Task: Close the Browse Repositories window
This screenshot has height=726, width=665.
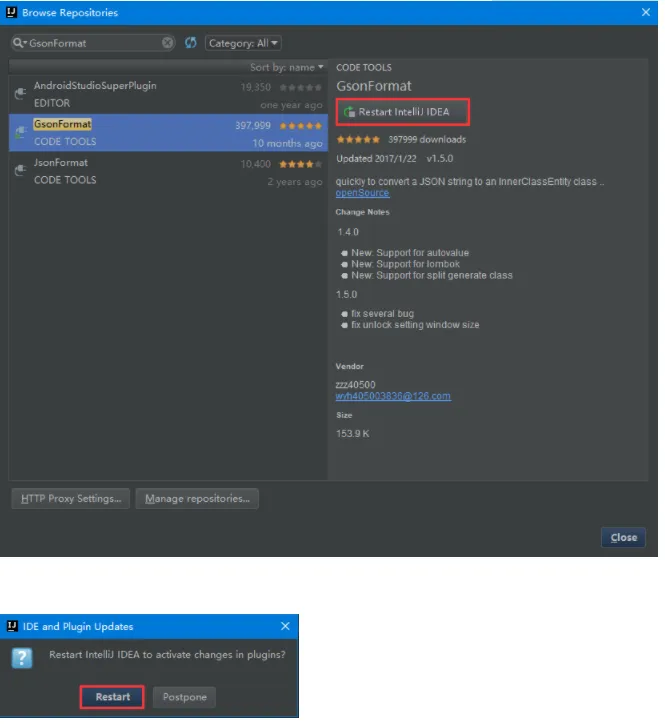Action: click(x=646, y=13)
